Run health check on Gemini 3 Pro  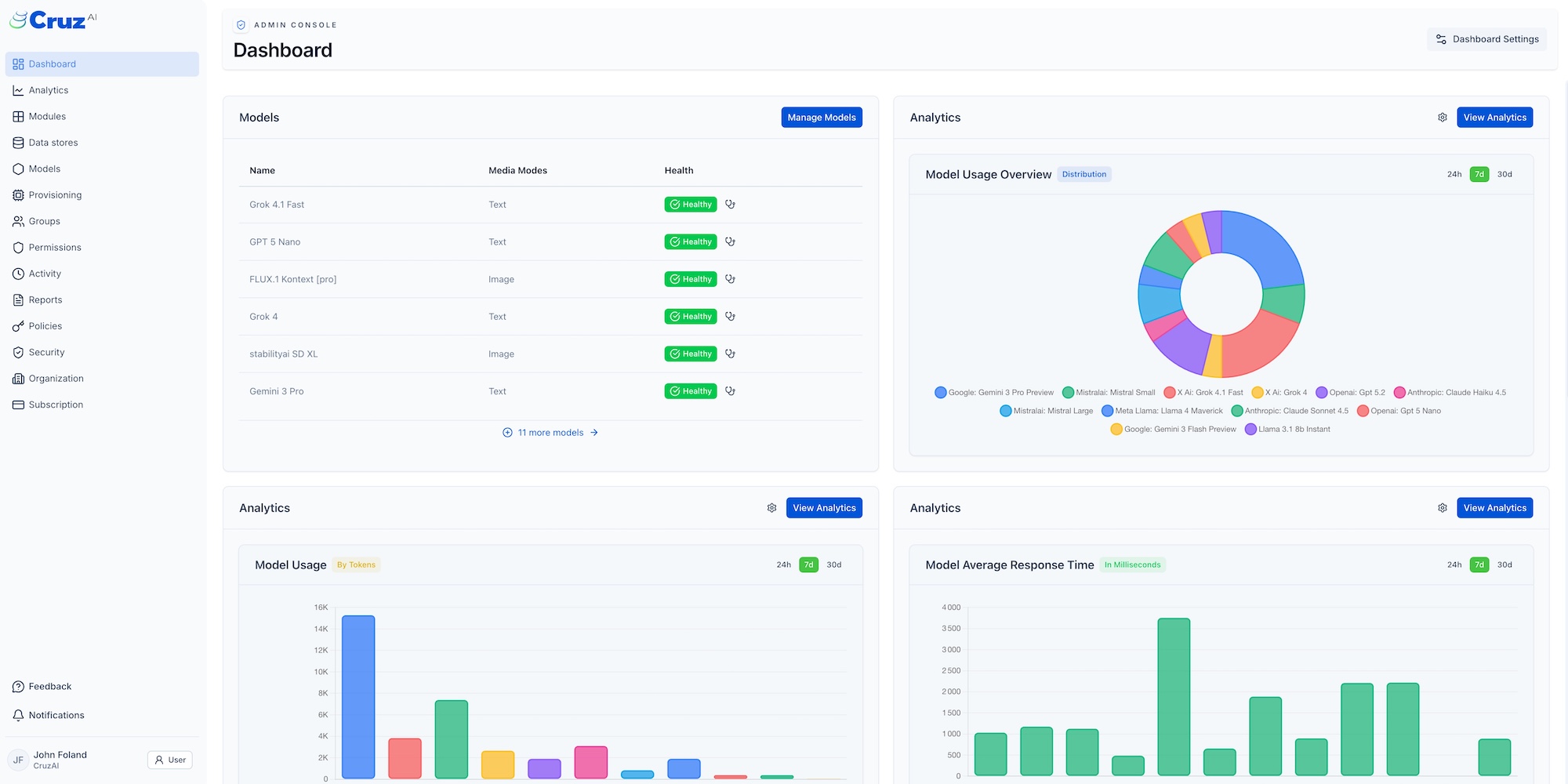pyautogui.click(x=730, y=390)
